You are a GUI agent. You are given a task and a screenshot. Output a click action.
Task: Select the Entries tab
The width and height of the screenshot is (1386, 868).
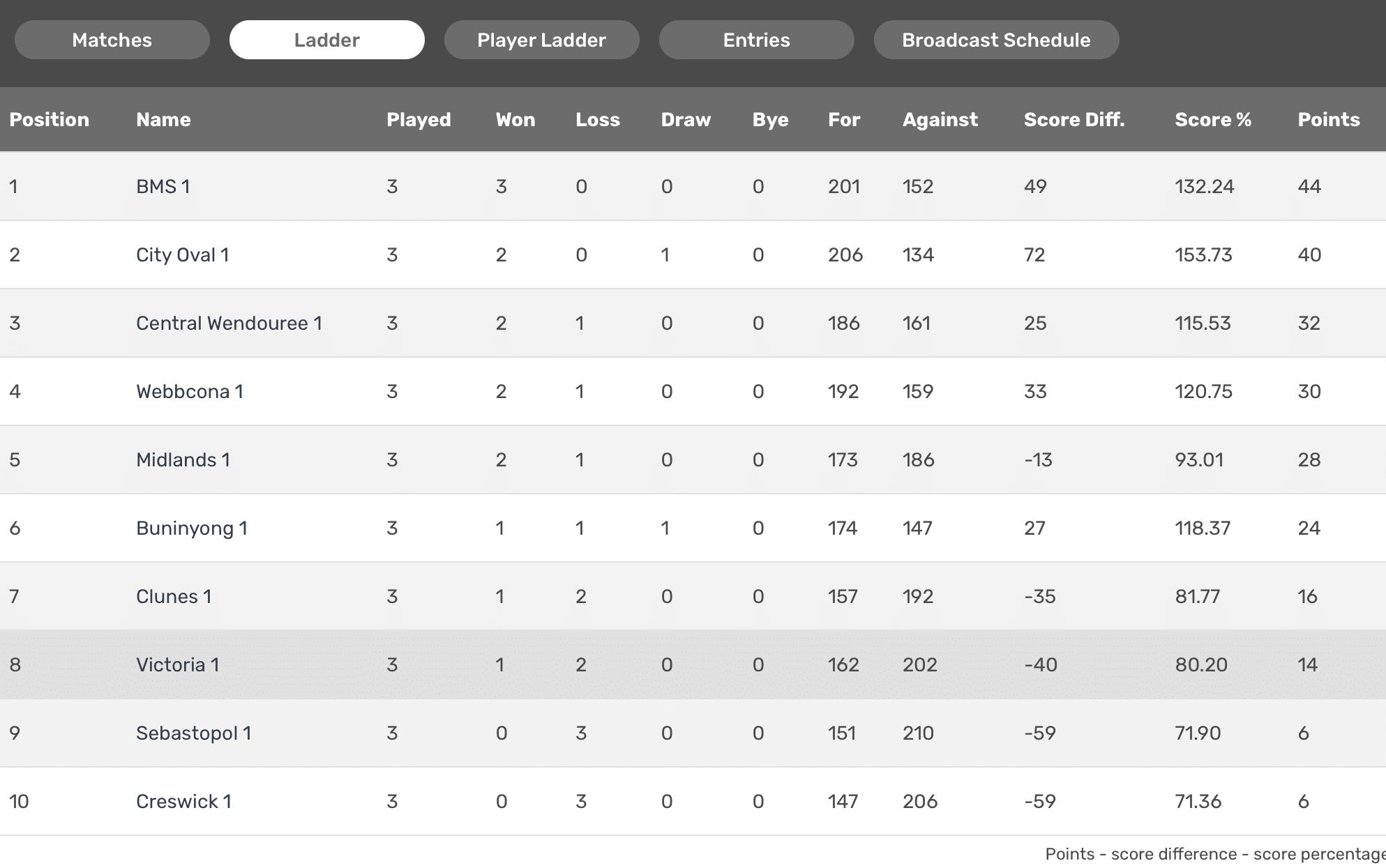coord(756,40)
